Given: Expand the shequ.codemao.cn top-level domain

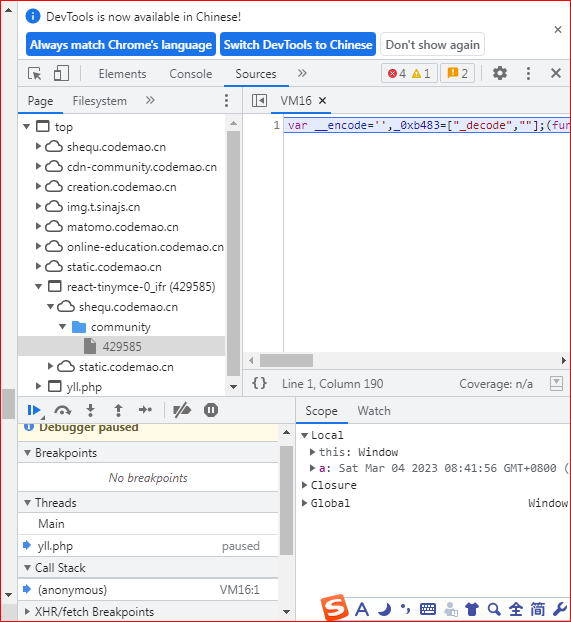Looking at the screenshot, I should [x=38, y=146].
